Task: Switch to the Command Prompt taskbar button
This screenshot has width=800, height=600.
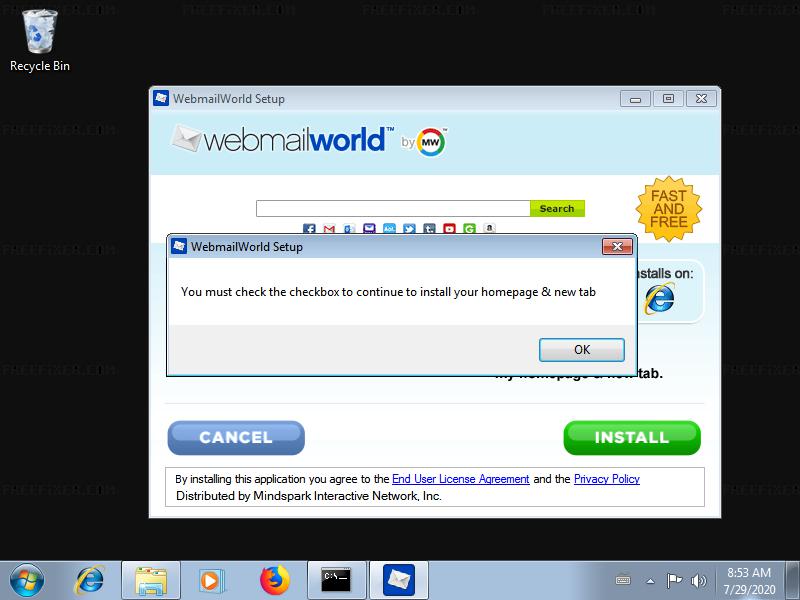Action: click(x=337, y=581)
